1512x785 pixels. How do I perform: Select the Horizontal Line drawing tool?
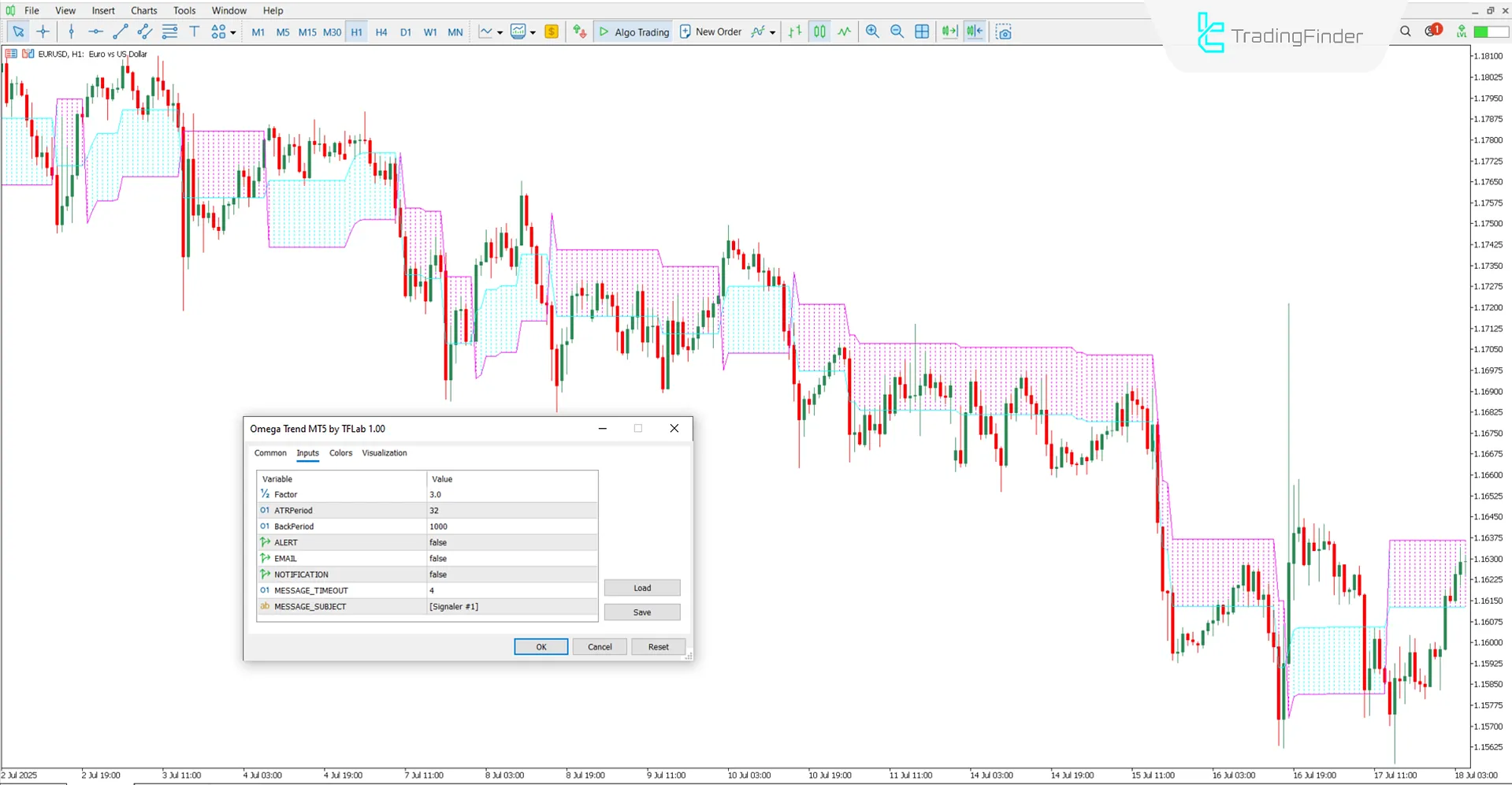95,32
